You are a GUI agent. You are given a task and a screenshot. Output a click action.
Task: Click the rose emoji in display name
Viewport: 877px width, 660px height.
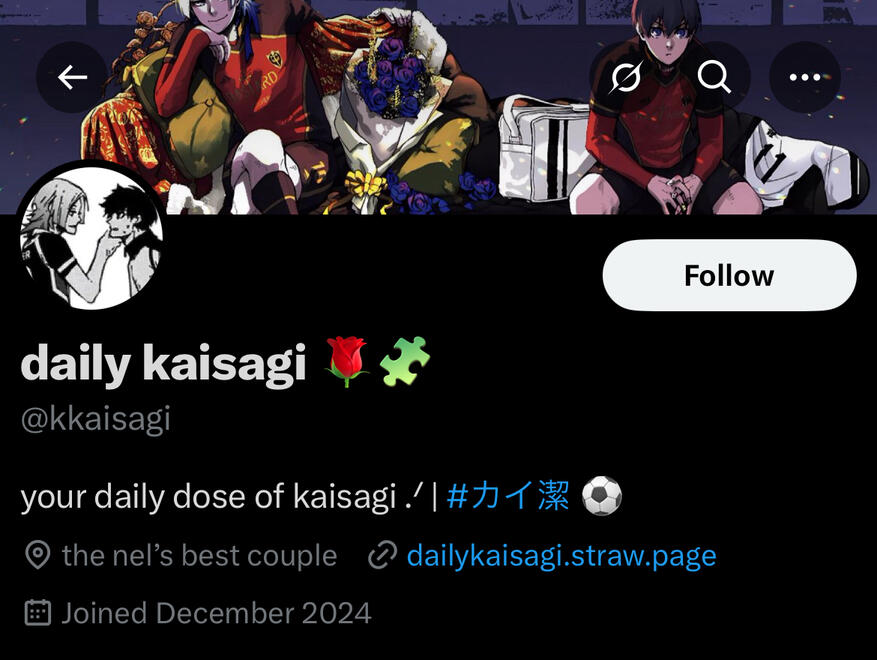click(x=347, y=362)
